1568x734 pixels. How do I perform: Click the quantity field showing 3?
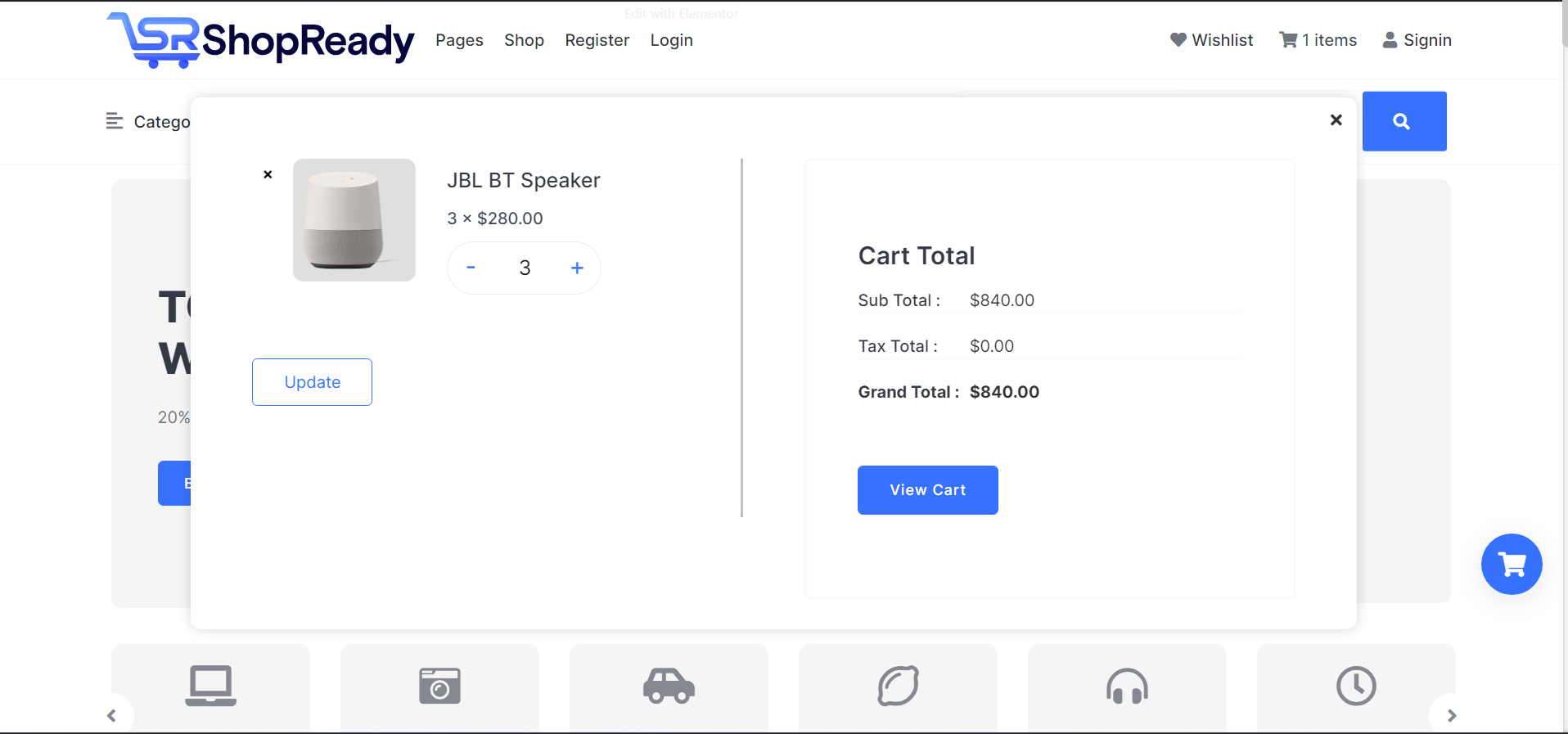(525, 268)
